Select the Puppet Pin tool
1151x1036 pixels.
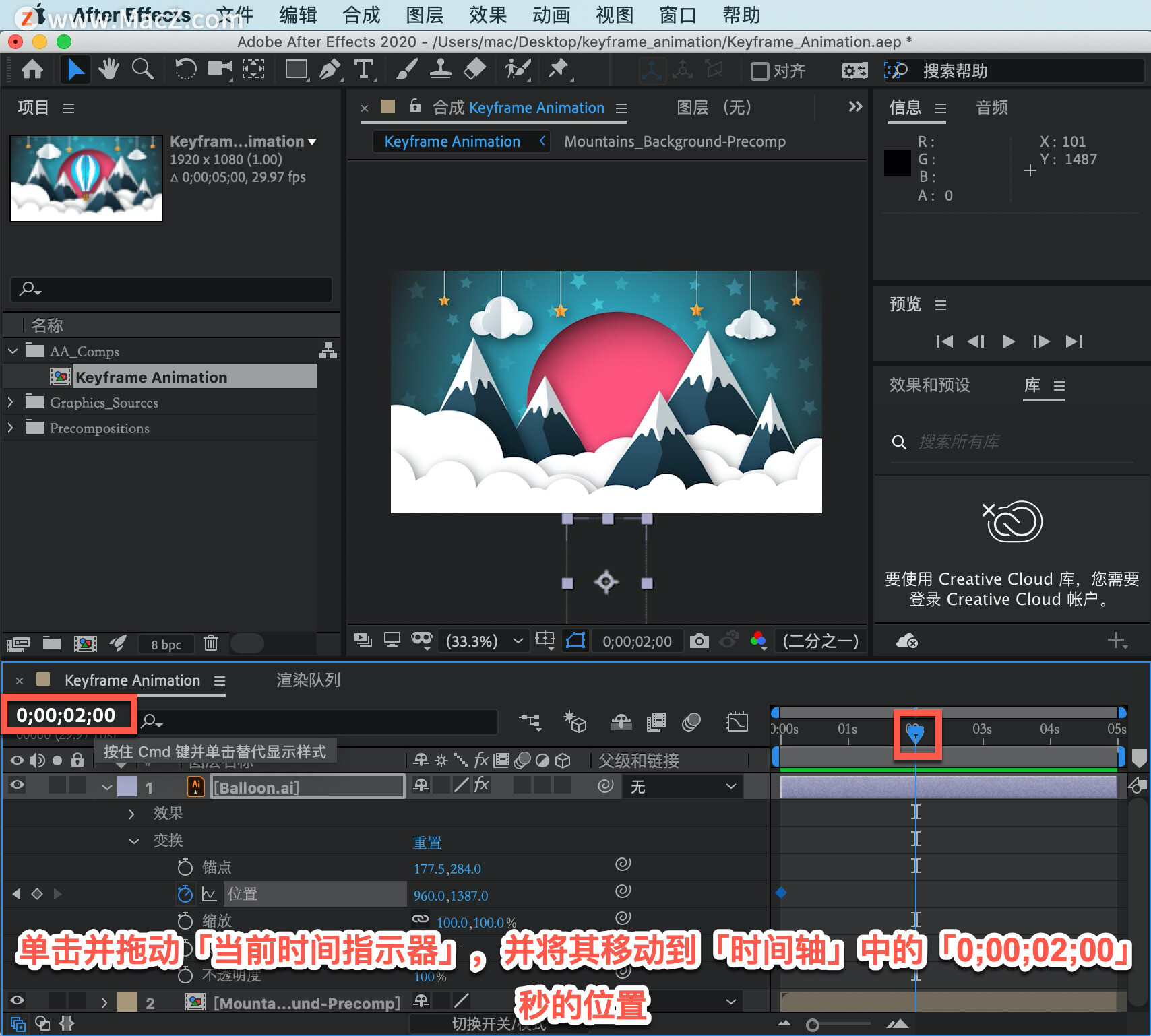click(x=559, y=69)
